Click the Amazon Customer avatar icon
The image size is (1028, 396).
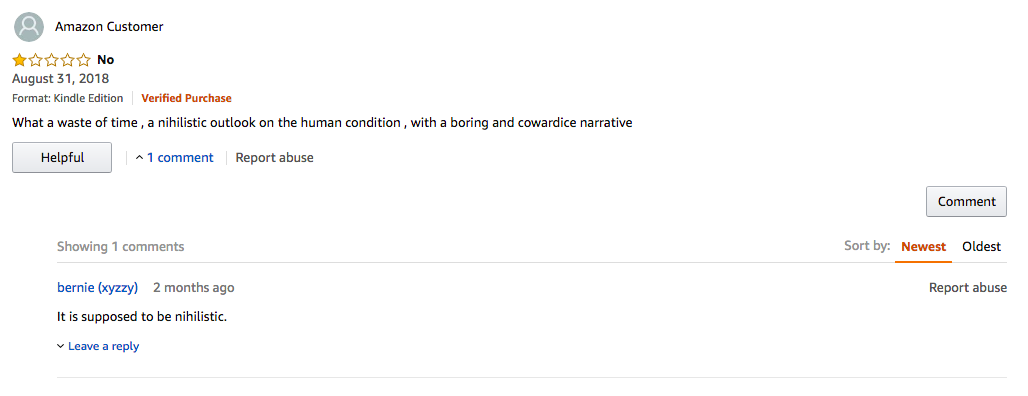click(x=29, y=27)
